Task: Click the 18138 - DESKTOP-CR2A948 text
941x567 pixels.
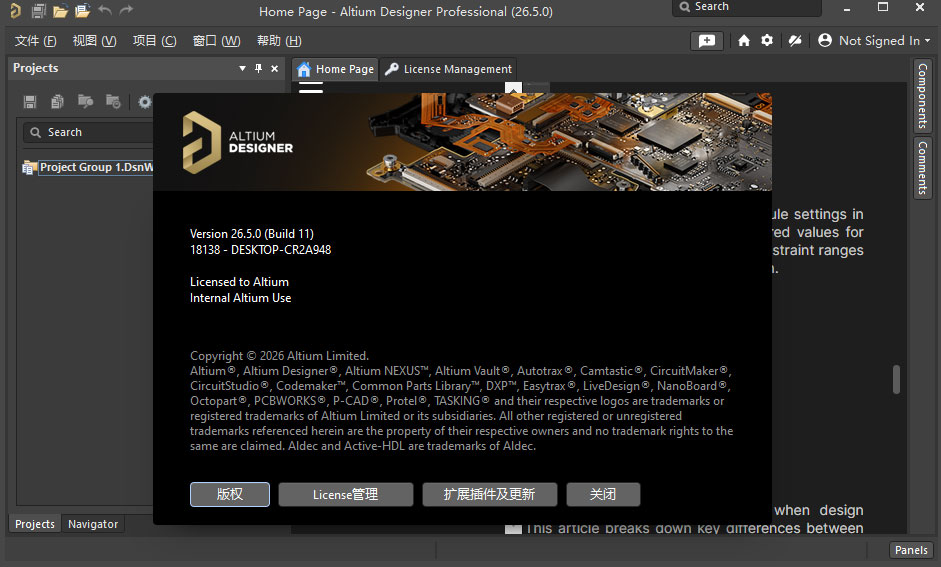Action: point(260,250)
